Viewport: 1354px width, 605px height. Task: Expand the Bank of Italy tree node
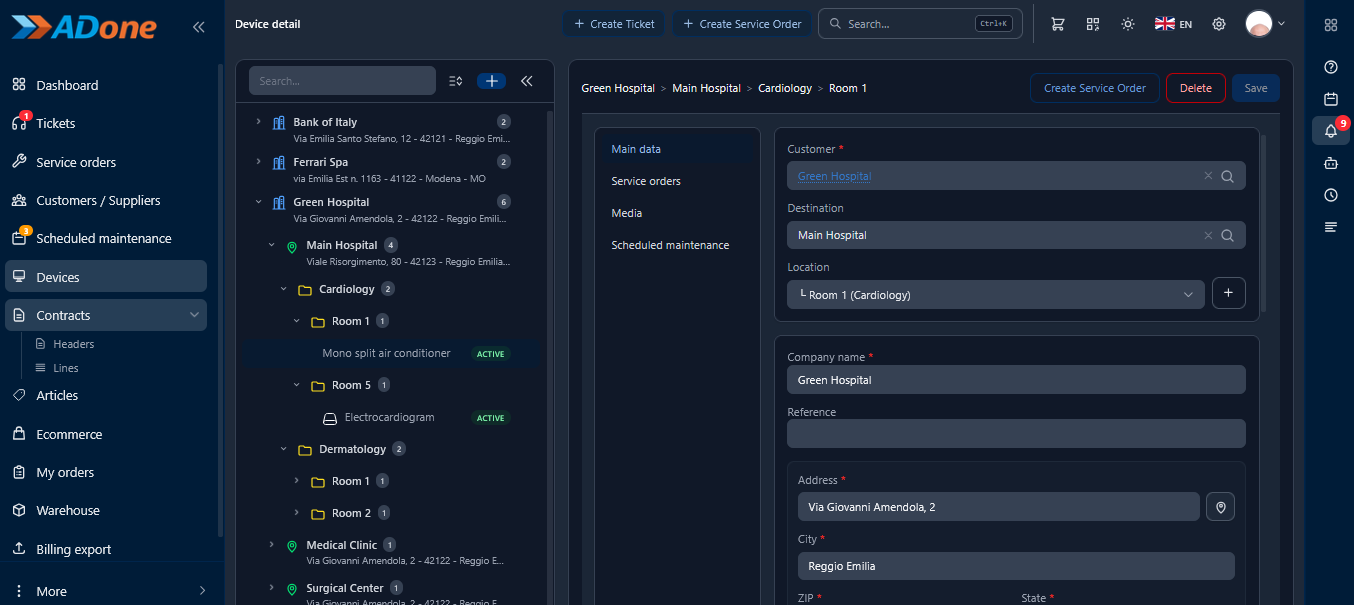pyautogui.click(x=258, y=122)
